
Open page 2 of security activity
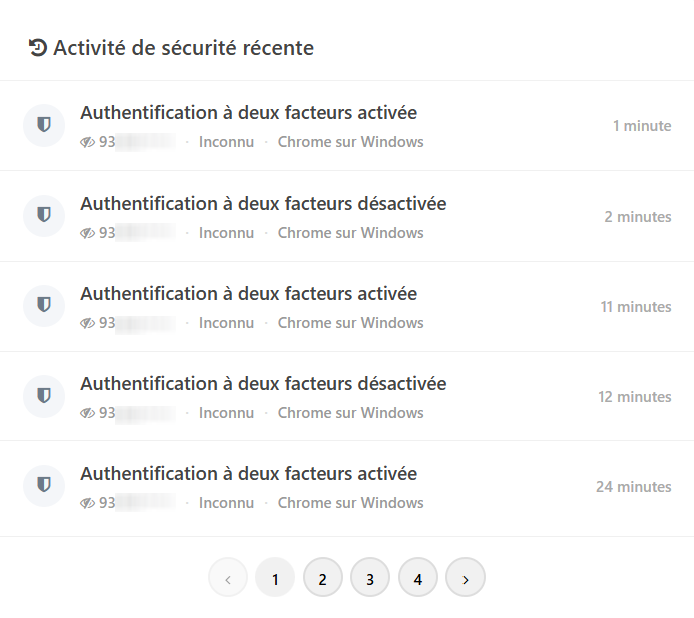point(323,577)
